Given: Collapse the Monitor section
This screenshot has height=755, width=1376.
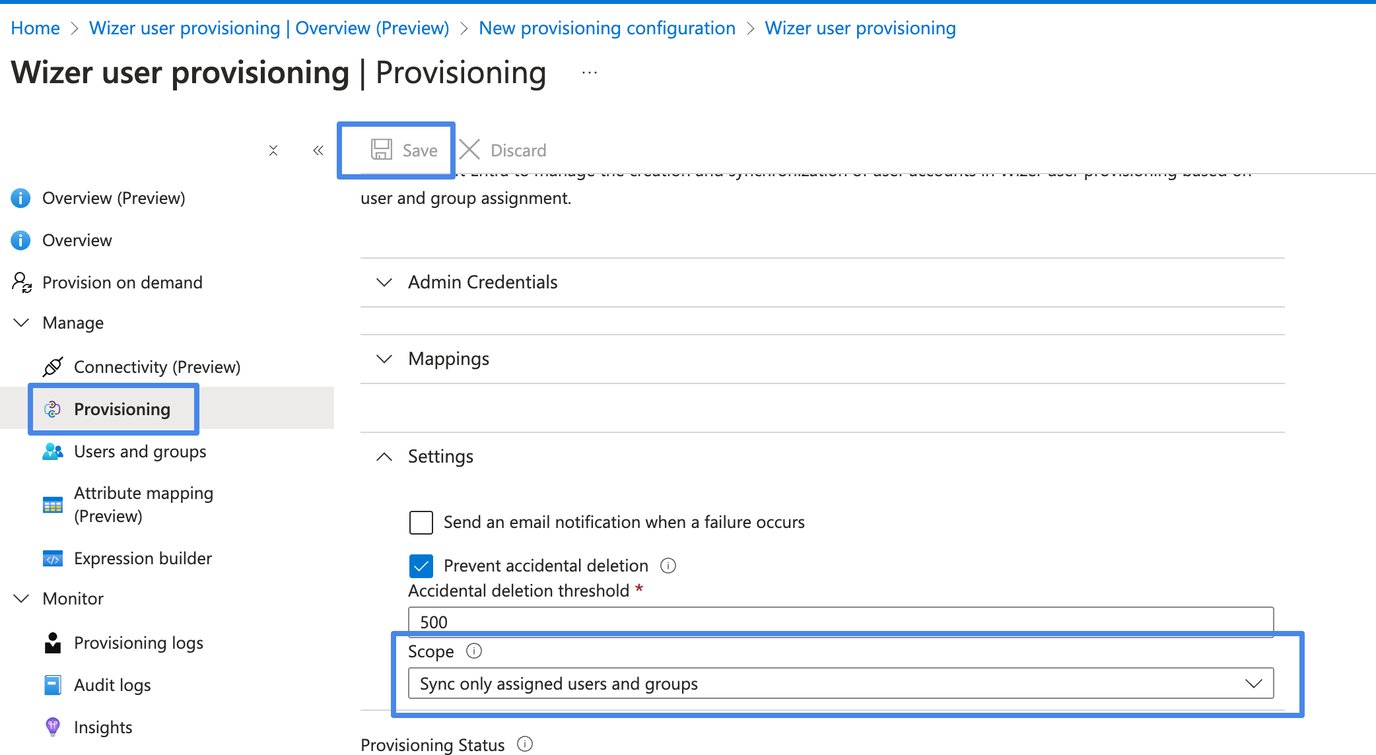Looking at the screenshot, I should coord(21,598).
